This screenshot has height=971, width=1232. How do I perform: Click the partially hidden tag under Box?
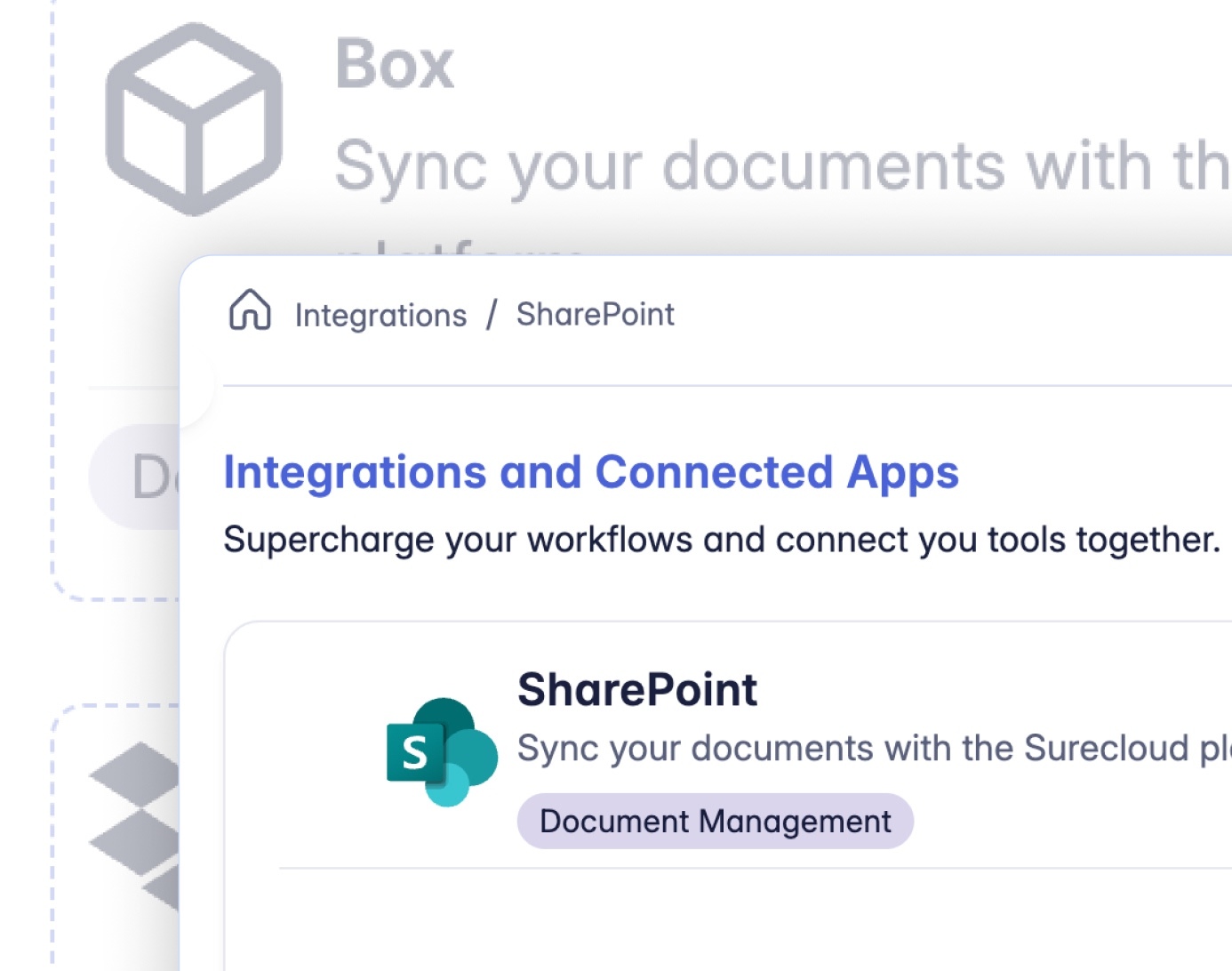pyautogui.click(x=135, y=477)
